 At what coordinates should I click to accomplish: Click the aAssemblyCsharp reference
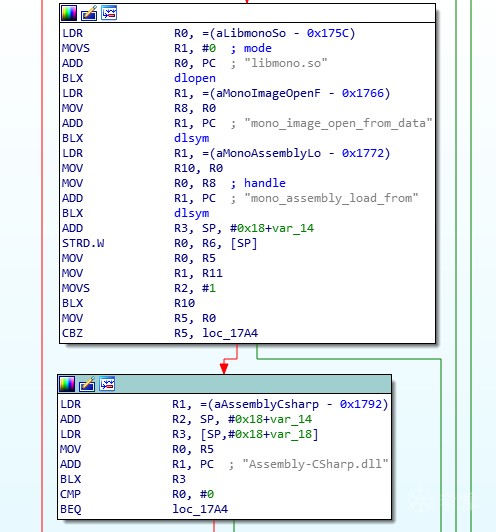click(x=266, y=404)
